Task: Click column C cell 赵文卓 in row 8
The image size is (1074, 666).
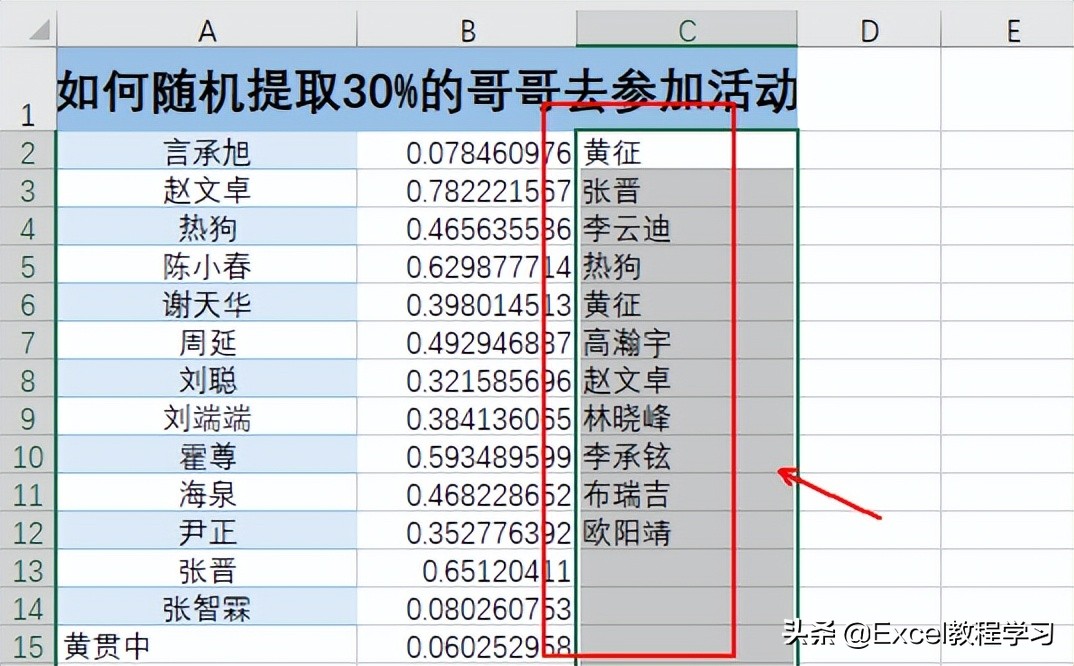Action: point(687,380)
